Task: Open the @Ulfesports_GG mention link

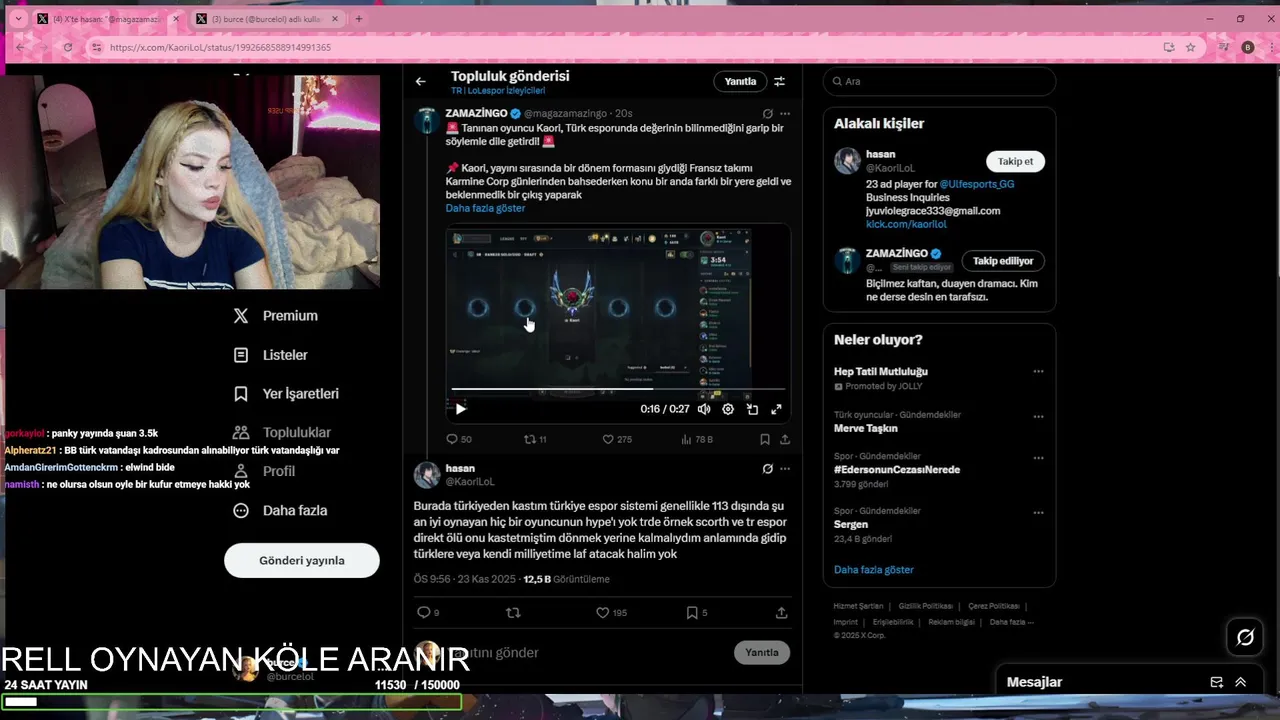Action: (x=977, y=185)
